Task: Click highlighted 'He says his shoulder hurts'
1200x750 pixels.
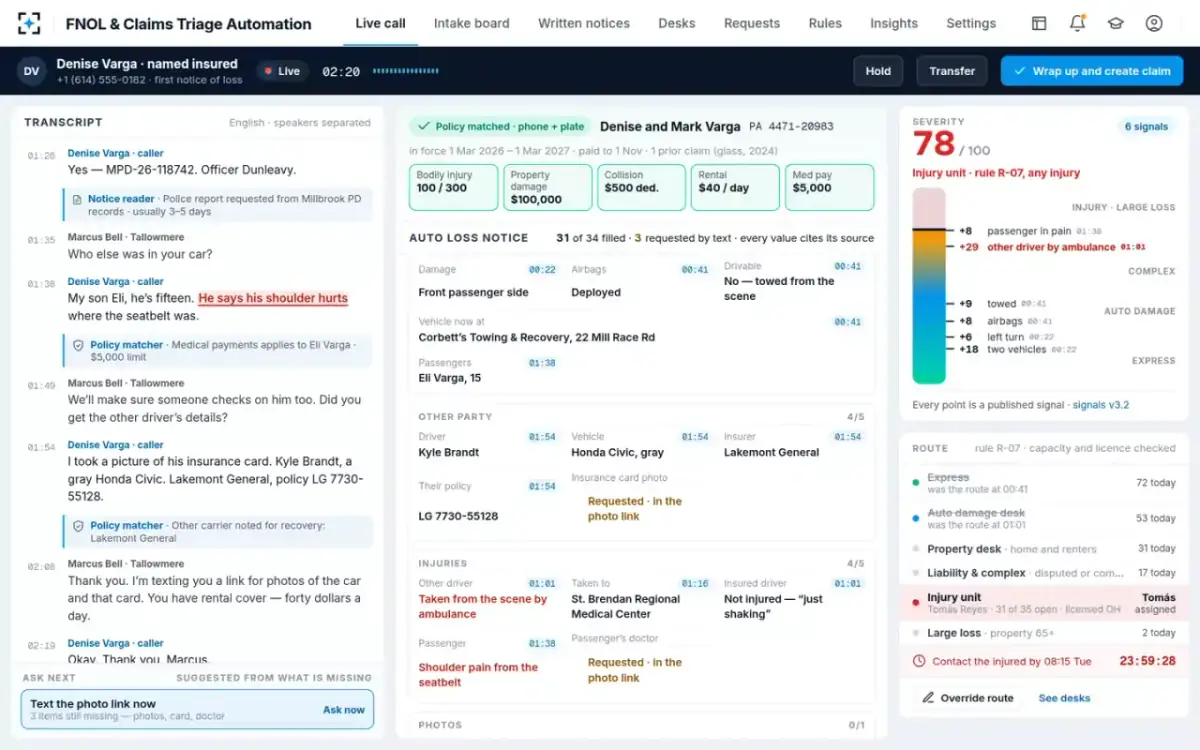Action: (273, 298)
